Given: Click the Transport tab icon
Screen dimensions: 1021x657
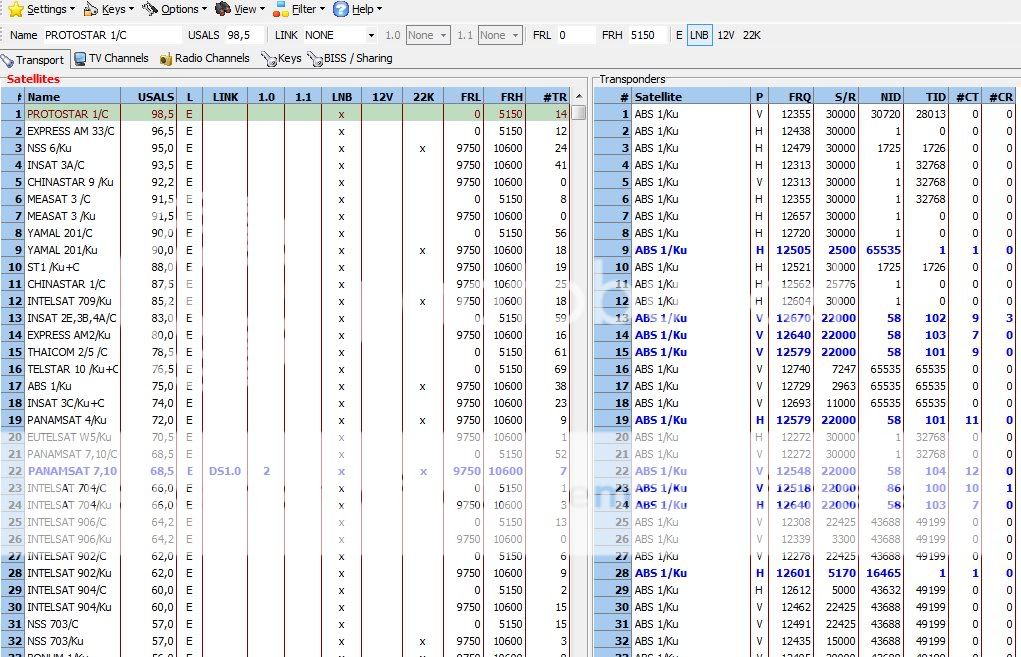Looking at the screenshot, I should 7,60.
